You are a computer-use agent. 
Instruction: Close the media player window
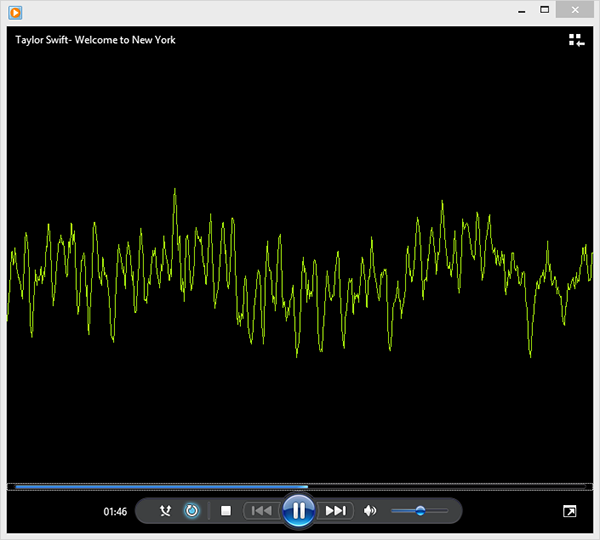(575, 10)
